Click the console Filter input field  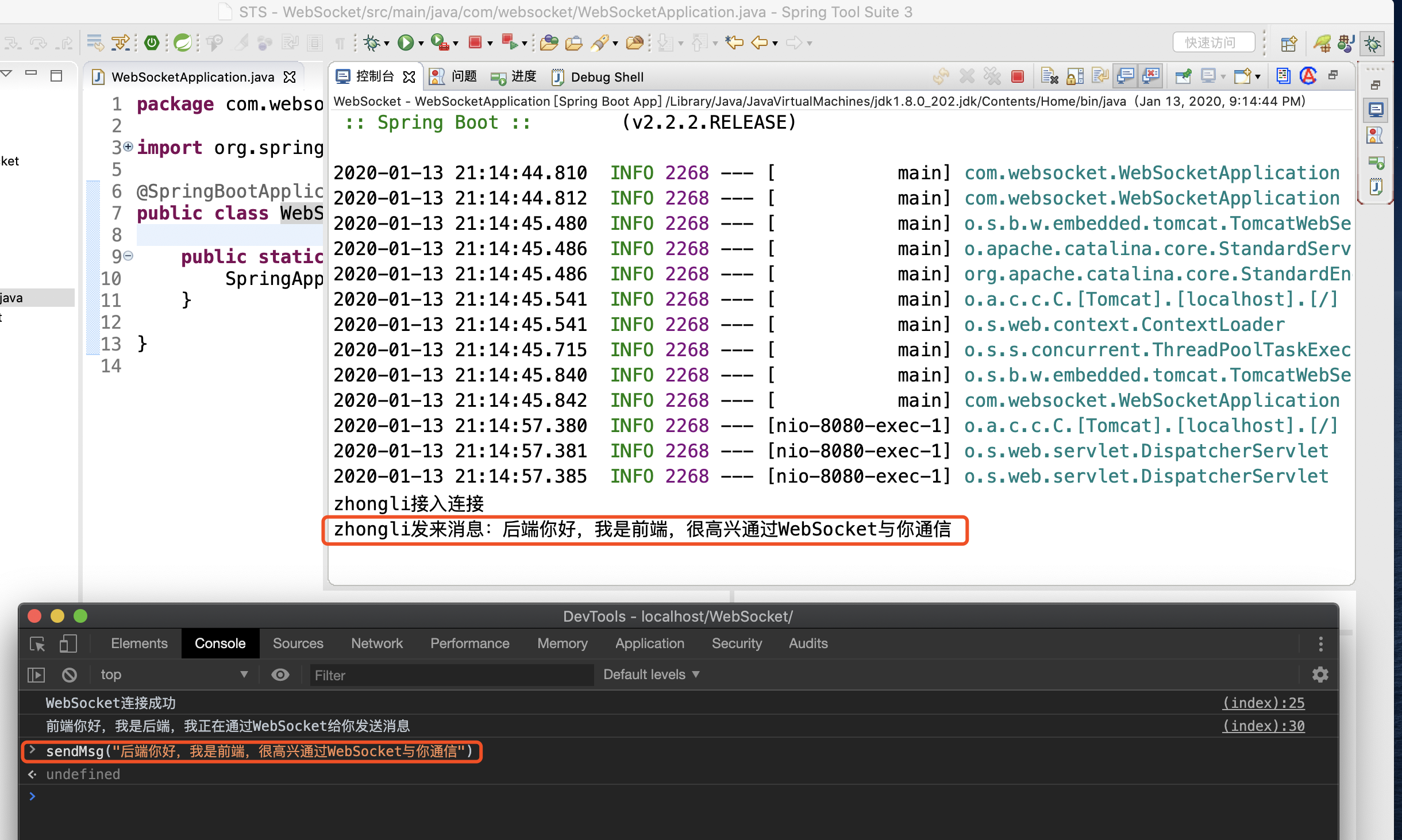[451, 675]
